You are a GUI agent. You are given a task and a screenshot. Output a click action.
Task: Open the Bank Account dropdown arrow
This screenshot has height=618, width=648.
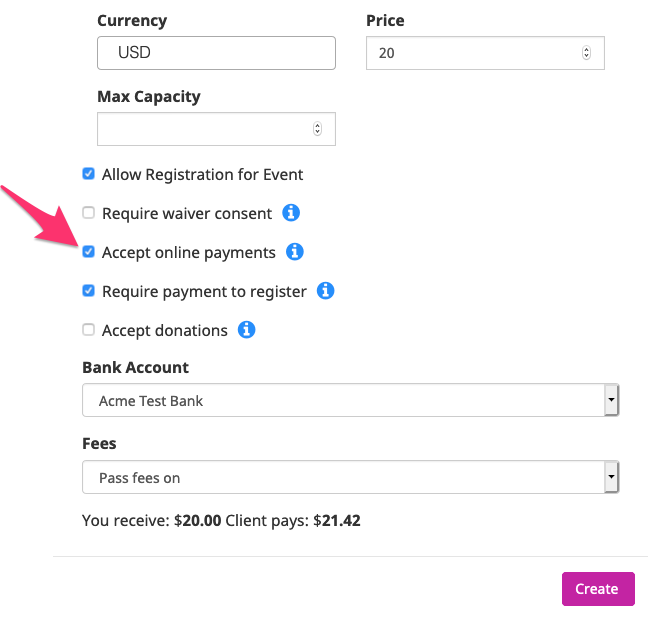(x=611, y=400)
